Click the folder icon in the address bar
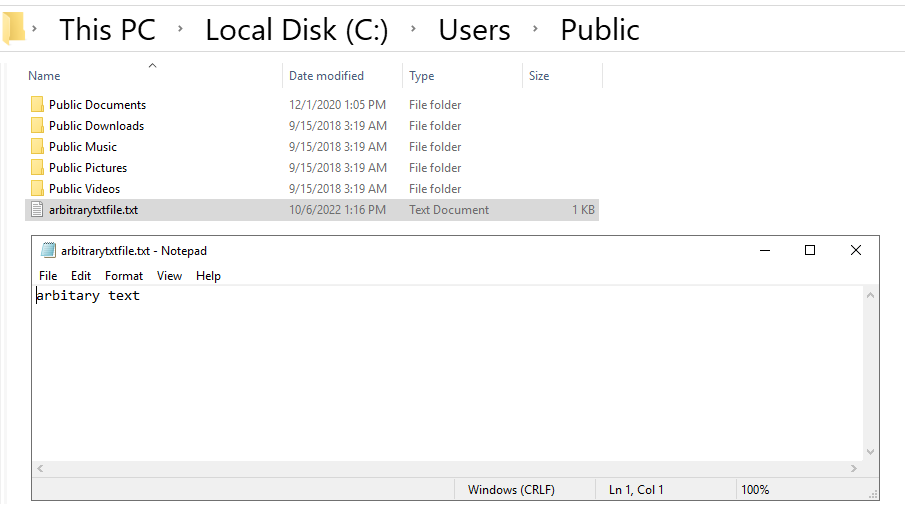This screenshot has width=905, height=506. pos(14,28)
